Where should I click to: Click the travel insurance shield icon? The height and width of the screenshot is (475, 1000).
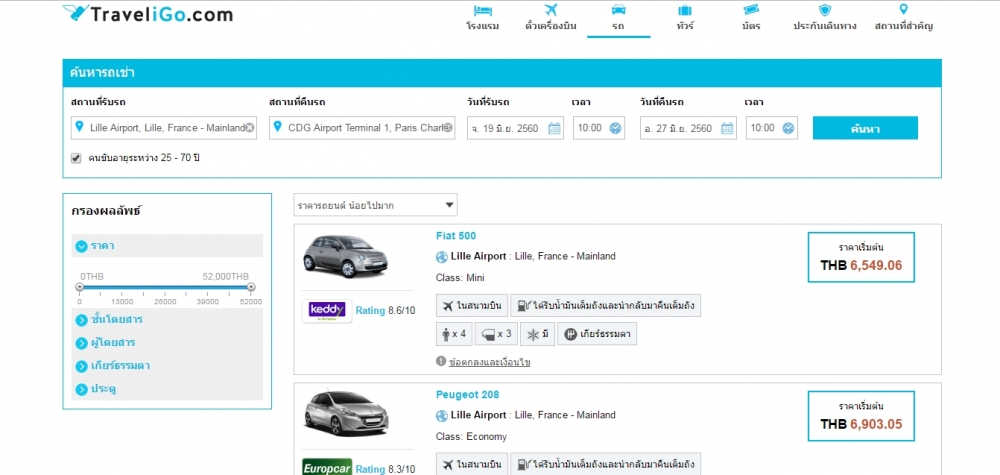(x=825, y=10)
